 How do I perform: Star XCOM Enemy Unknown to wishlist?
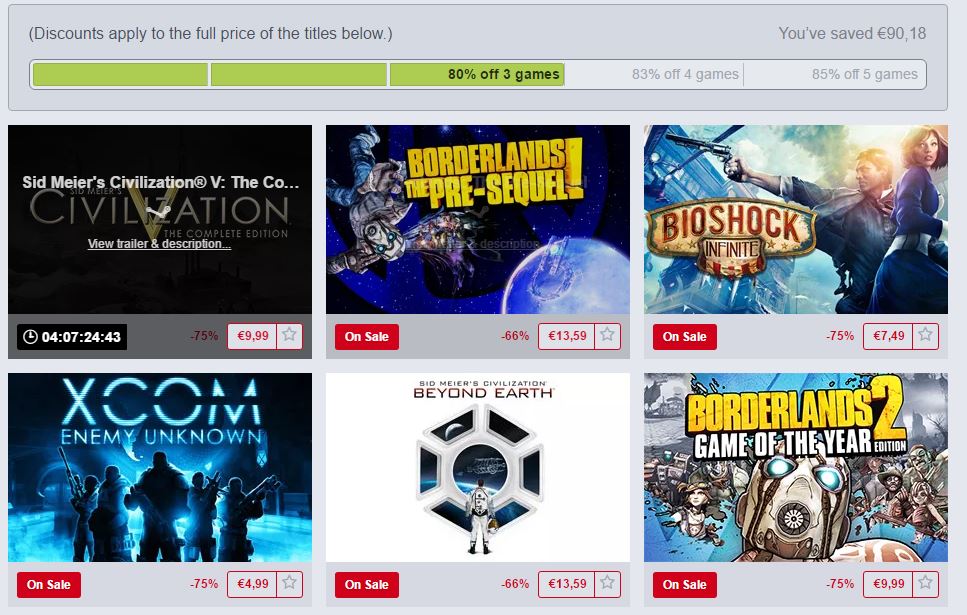(x=289, y=584)
